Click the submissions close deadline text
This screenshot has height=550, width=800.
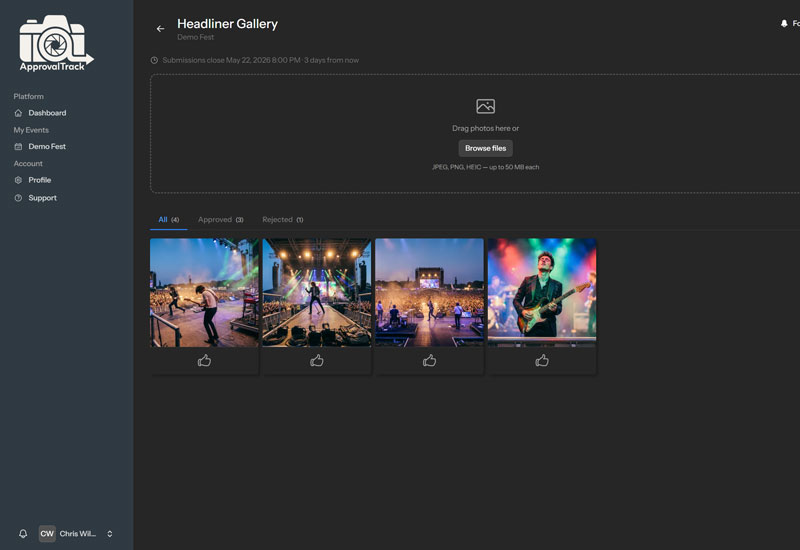pos(260,60)
